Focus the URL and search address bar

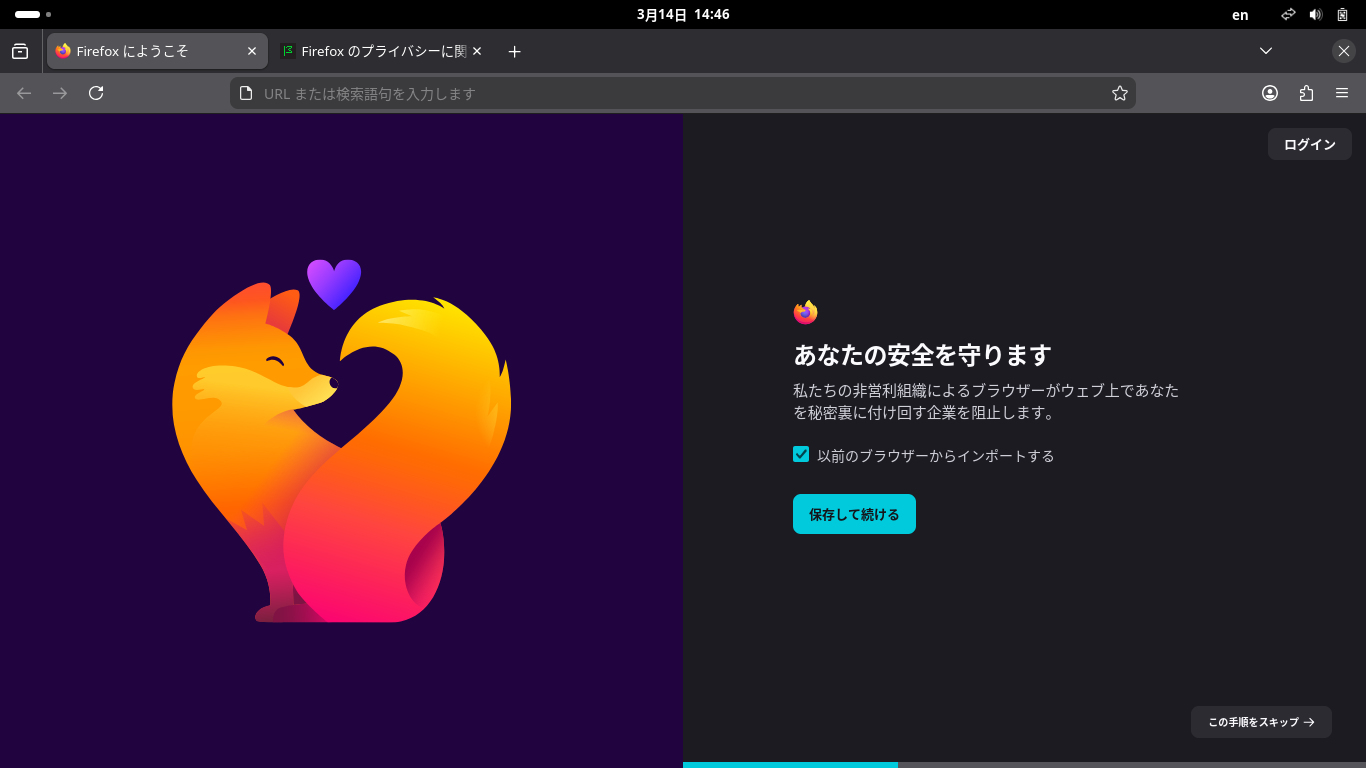(x=683, y=93)
